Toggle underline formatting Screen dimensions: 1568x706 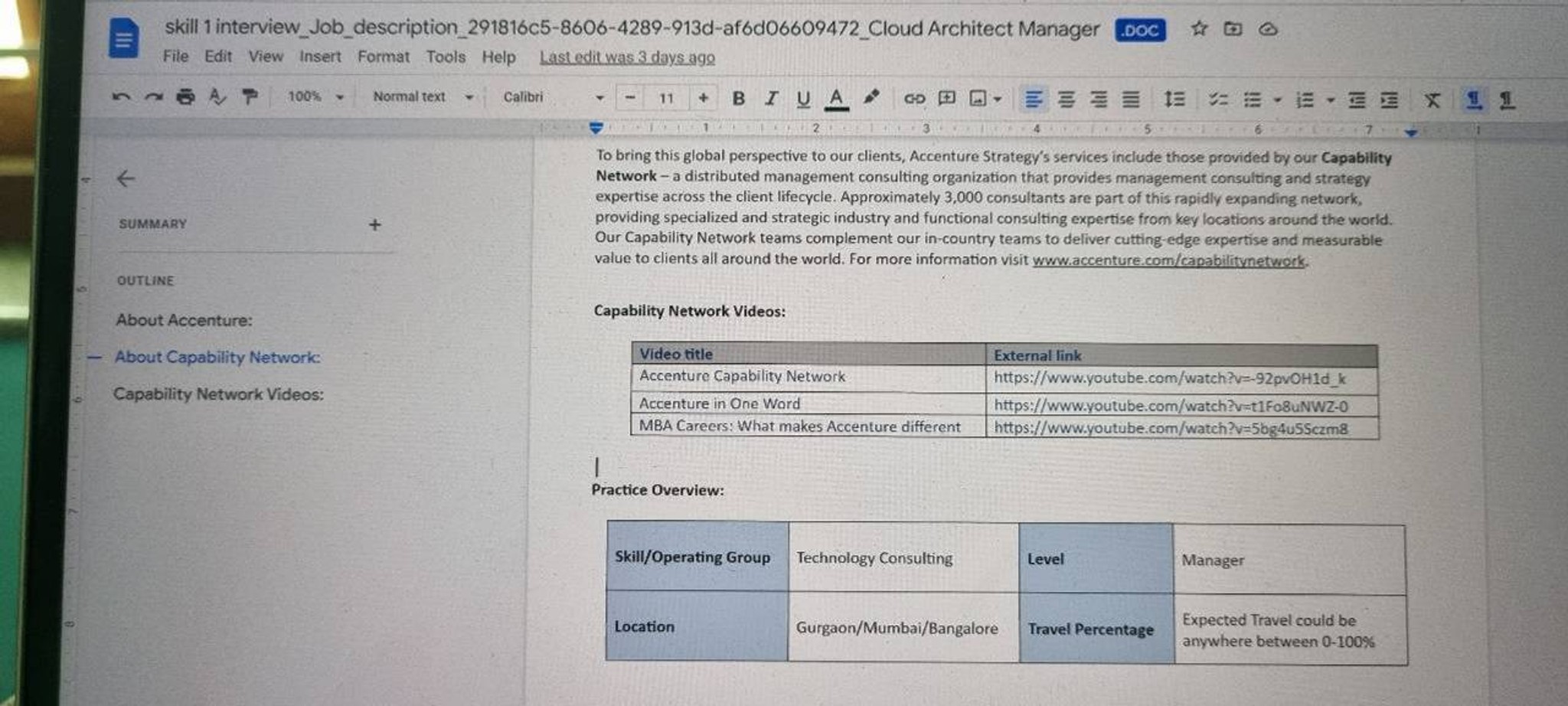click(803, 98)
